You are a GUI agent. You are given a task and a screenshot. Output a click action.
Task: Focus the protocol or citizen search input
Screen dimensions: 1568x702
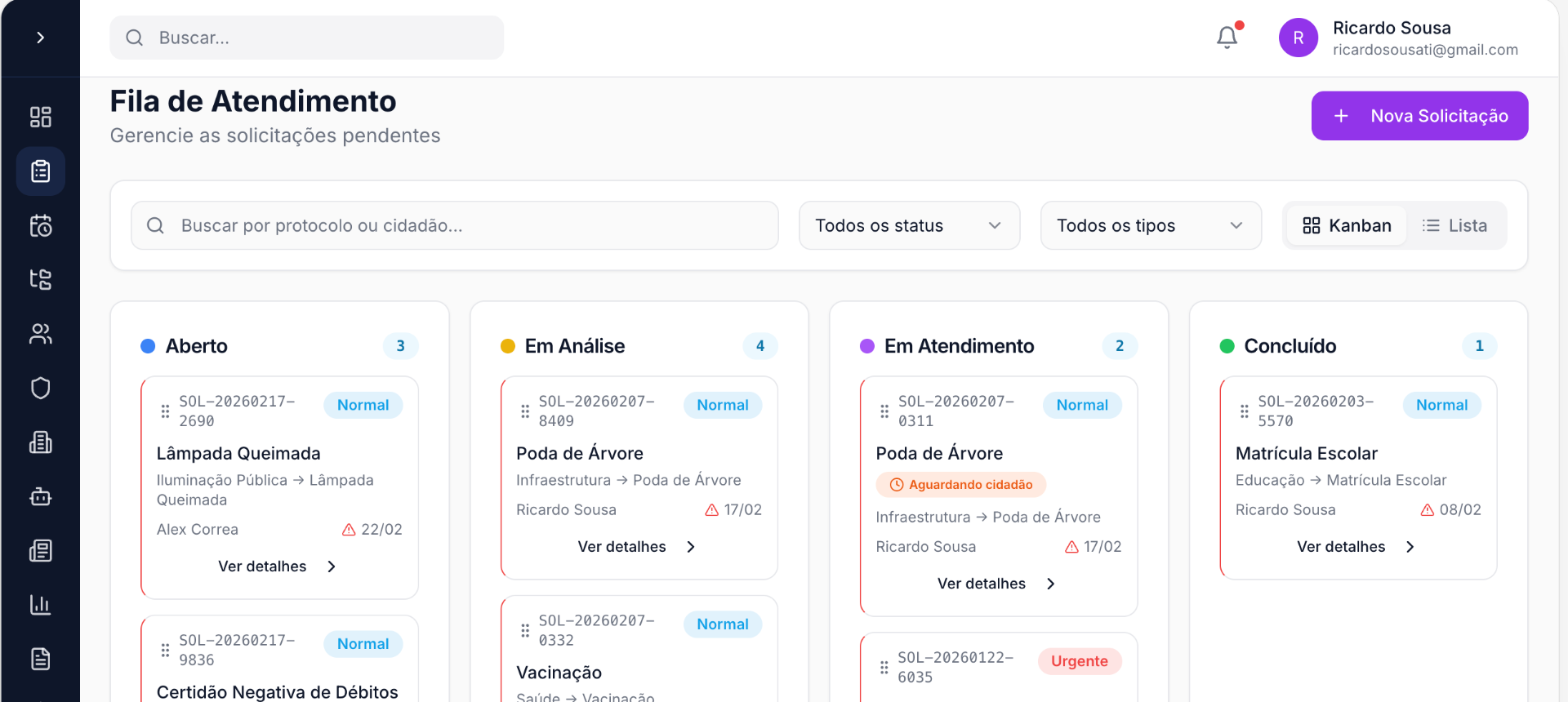[x=455, y=225]
